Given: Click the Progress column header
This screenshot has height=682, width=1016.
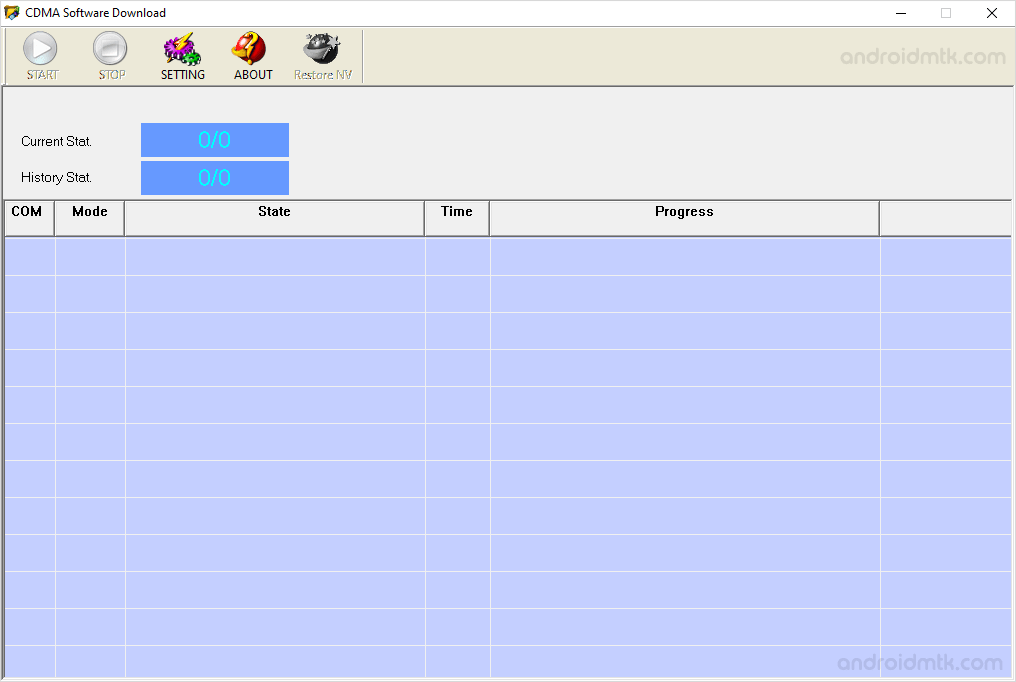Looking at the screenshot, I should [x=684, y=217].
